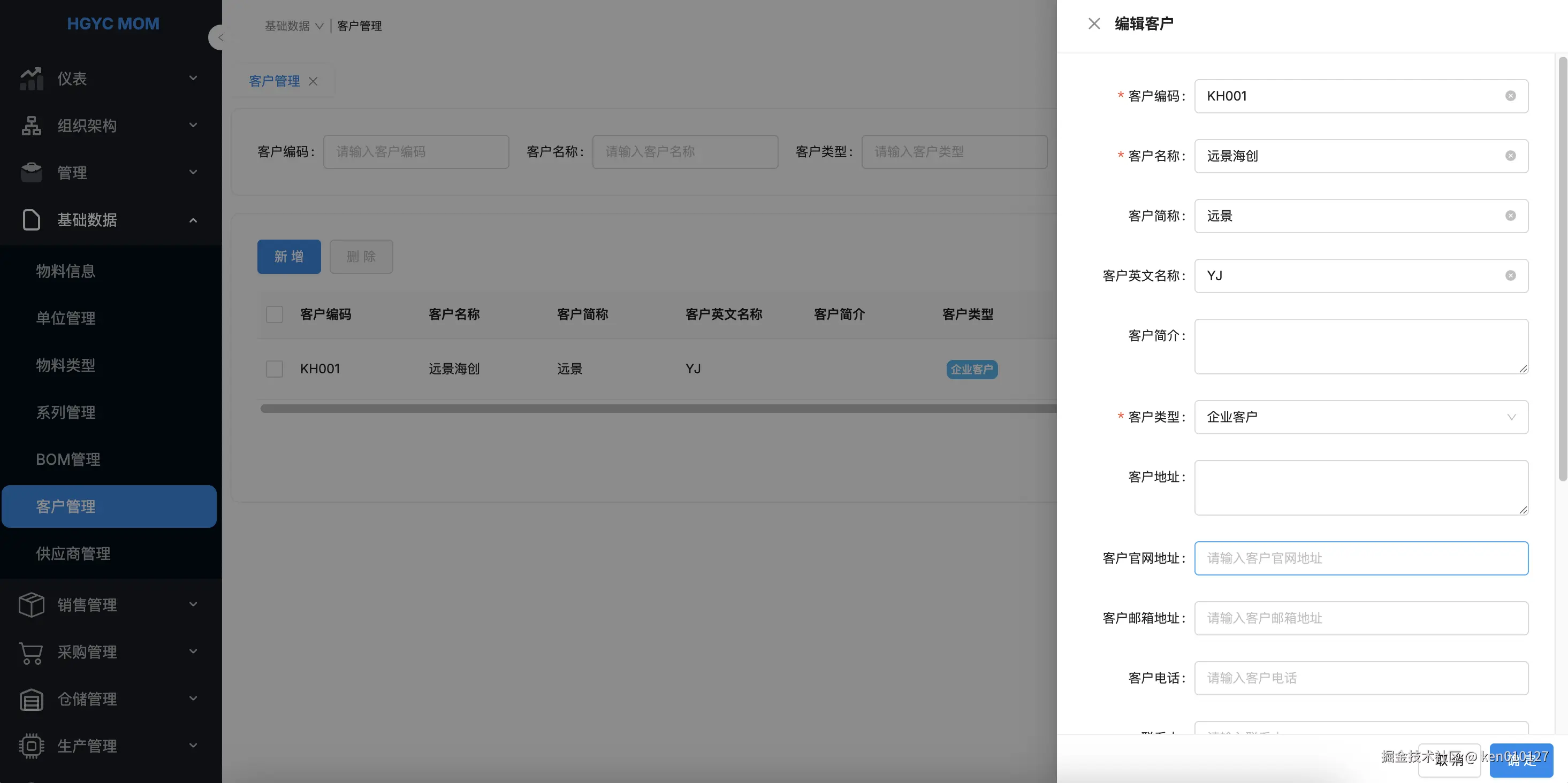Click the document icon beside 基础数据
1568x783 pixels.
[x=31, y=220]
